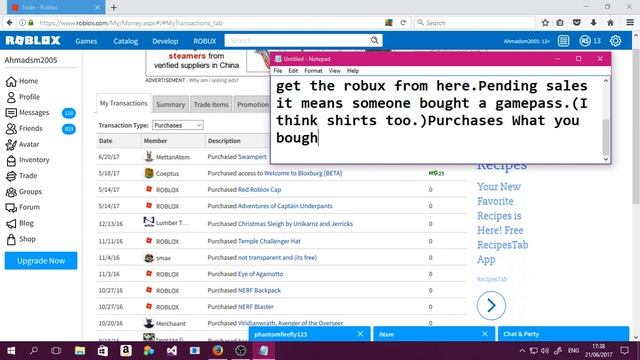Open the Blog sidebar icon
The height and width of the screenshot is (360, 640).
(11, 223)
